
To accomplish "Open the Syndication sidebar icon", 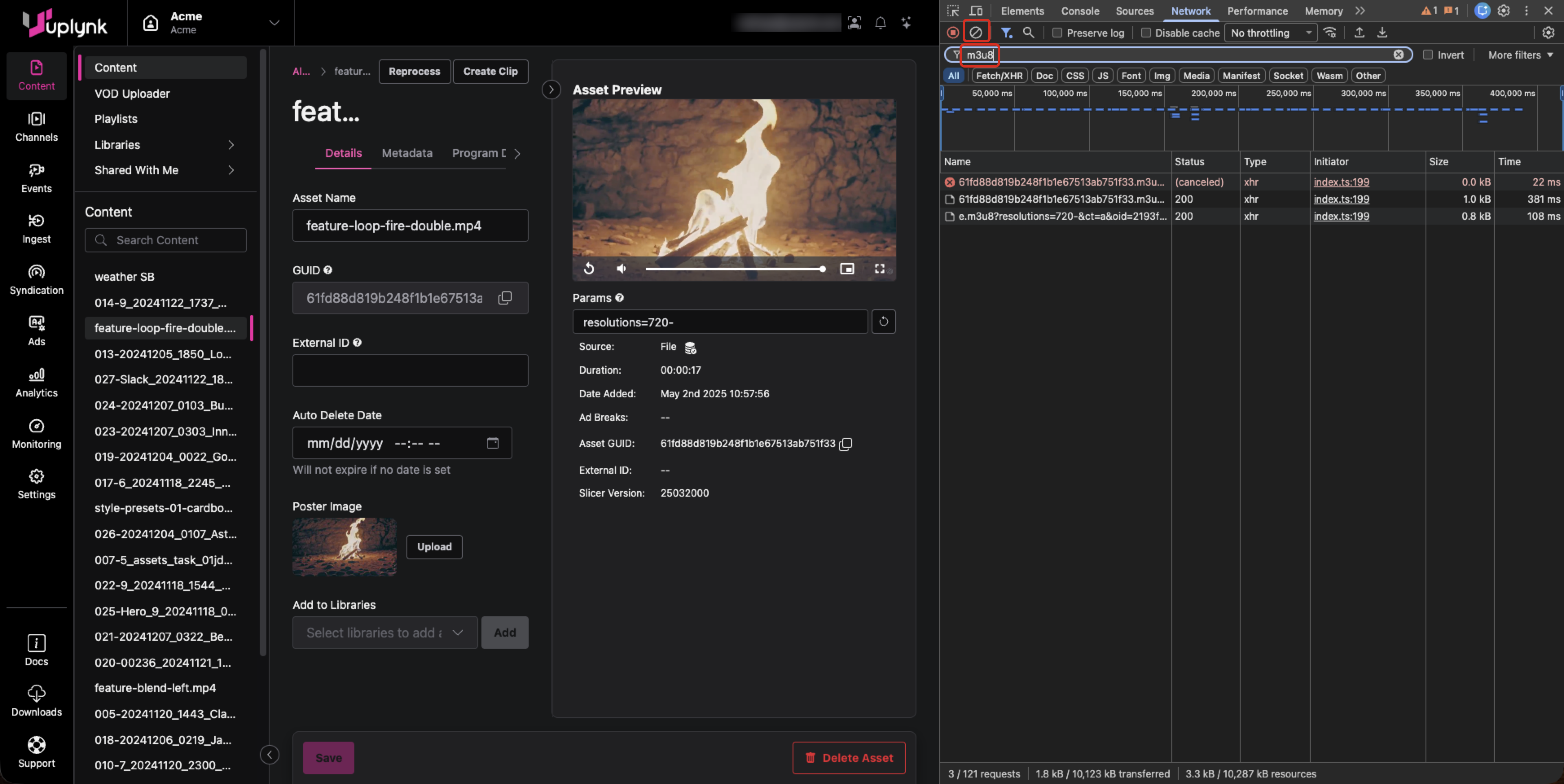I will pyautogui.click(x=36, y=279).
